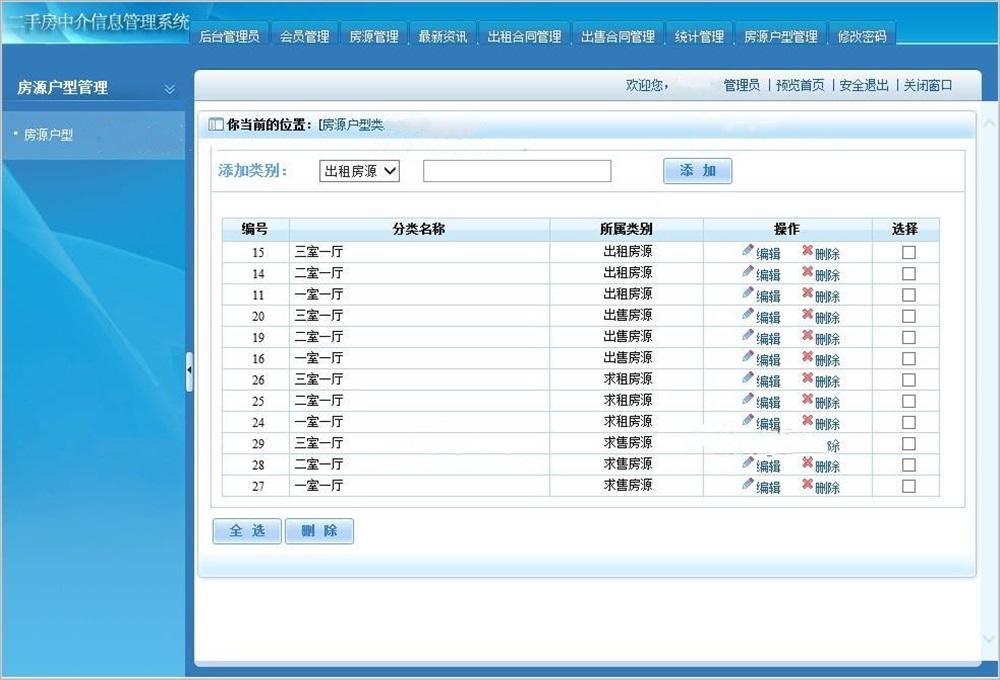Open the 修改密码 tab
This screenshot has width=1000, height=680.
[x=862, y=36]
